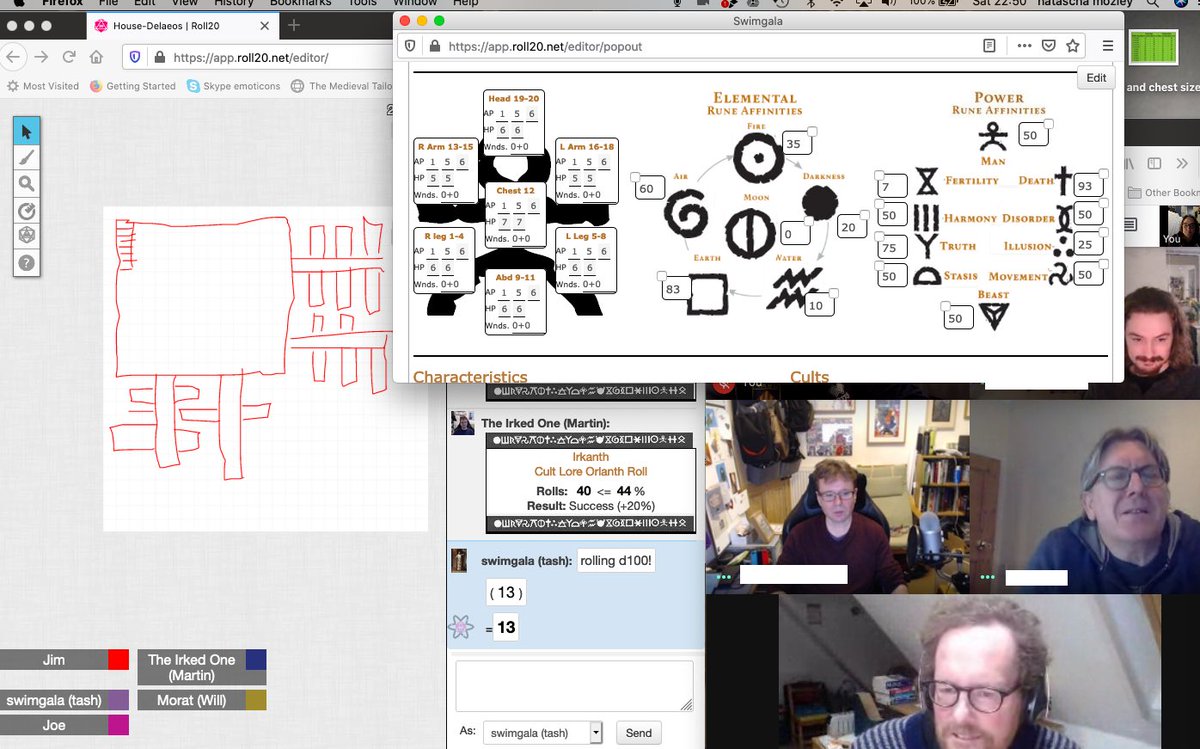The width and height of the screenshot is (1200, 749).
Task: Open hamburger menu in Swimgala popup
Action: [x=1107, y=46]
